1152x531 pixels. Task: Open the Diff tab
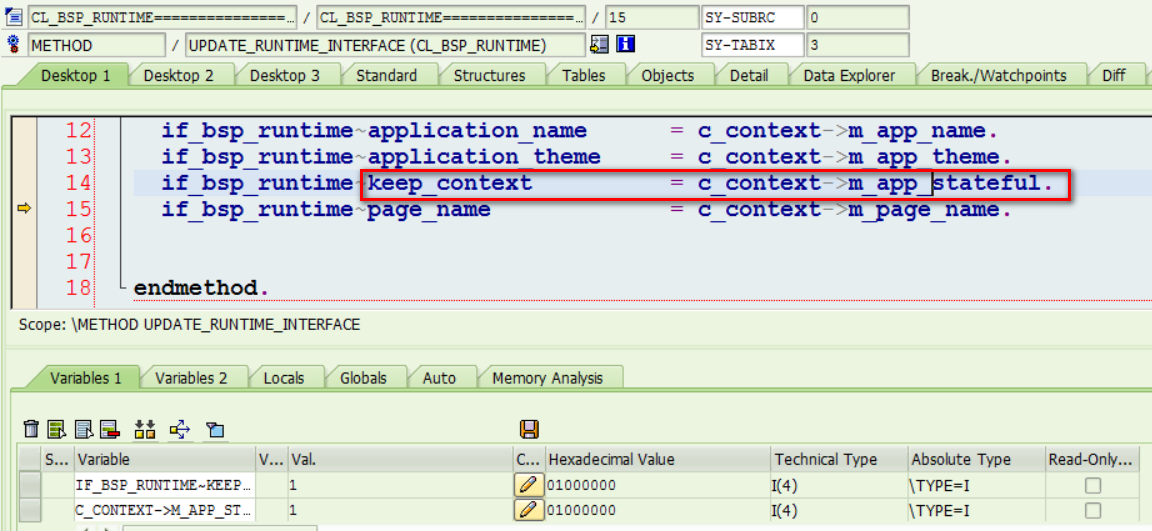tap(1114, 76)
